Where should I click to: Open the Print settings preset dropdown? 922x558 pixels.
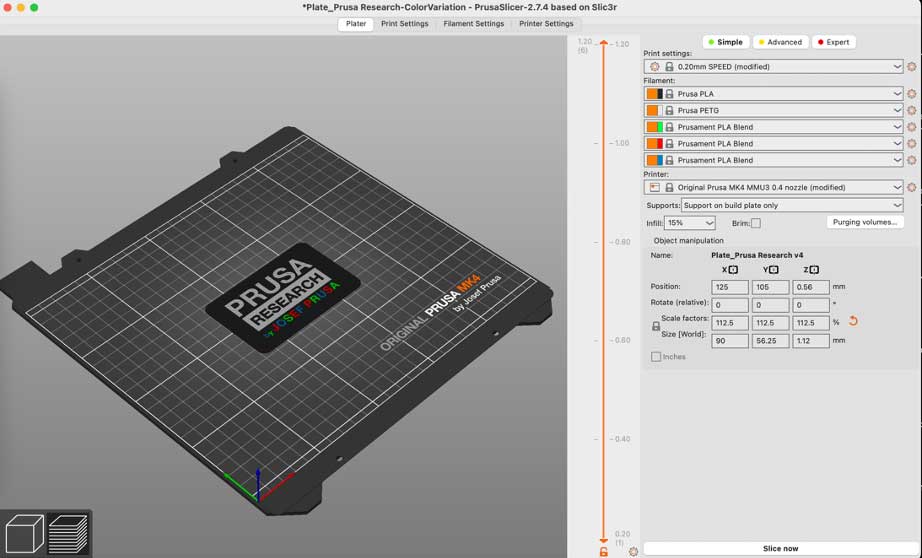point(773,66)
